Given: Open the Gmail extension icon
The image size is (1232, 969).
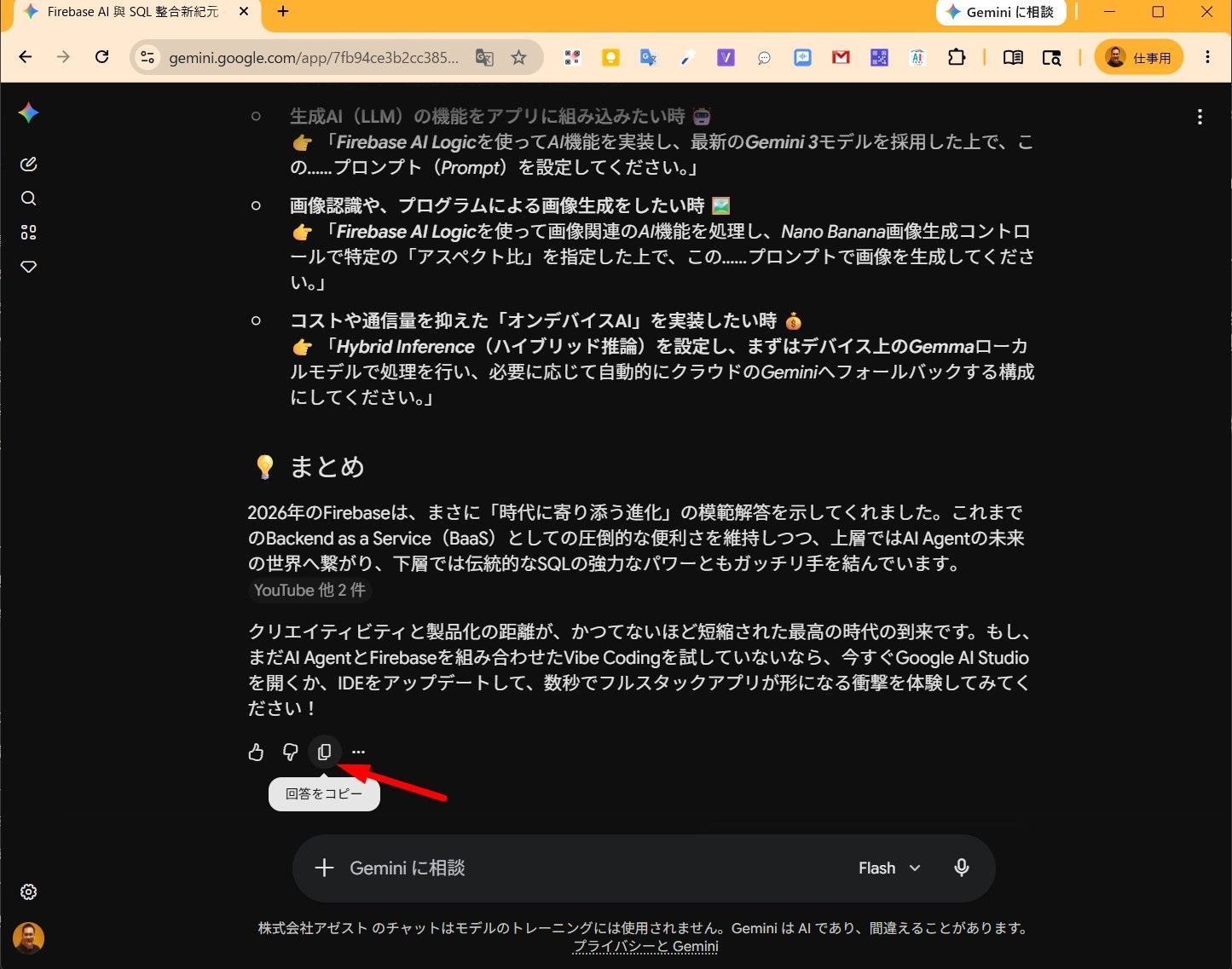Looking at the screenshot, I should 841,57.
